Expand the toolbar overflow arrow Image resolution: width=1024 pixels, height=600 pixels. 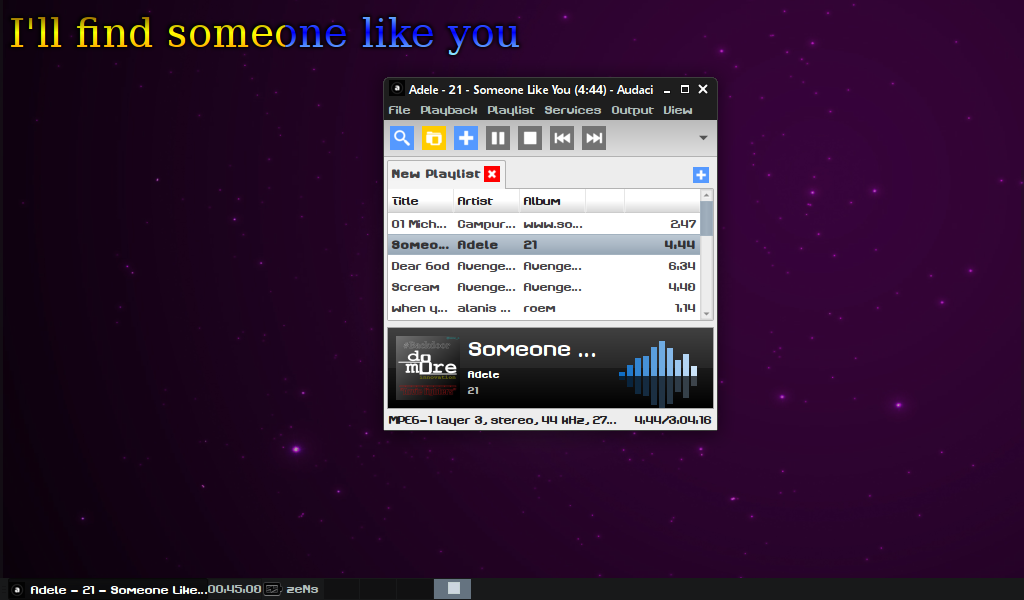click(703, 138)
